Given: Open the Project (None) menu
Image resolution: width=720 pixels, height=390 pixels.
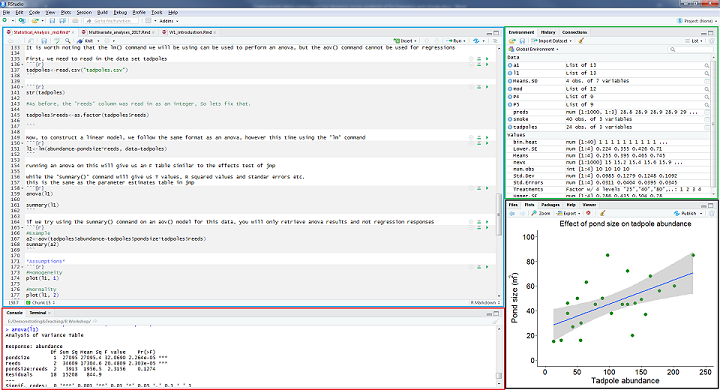Looking at the screenshot, I should tap(697, 21).
